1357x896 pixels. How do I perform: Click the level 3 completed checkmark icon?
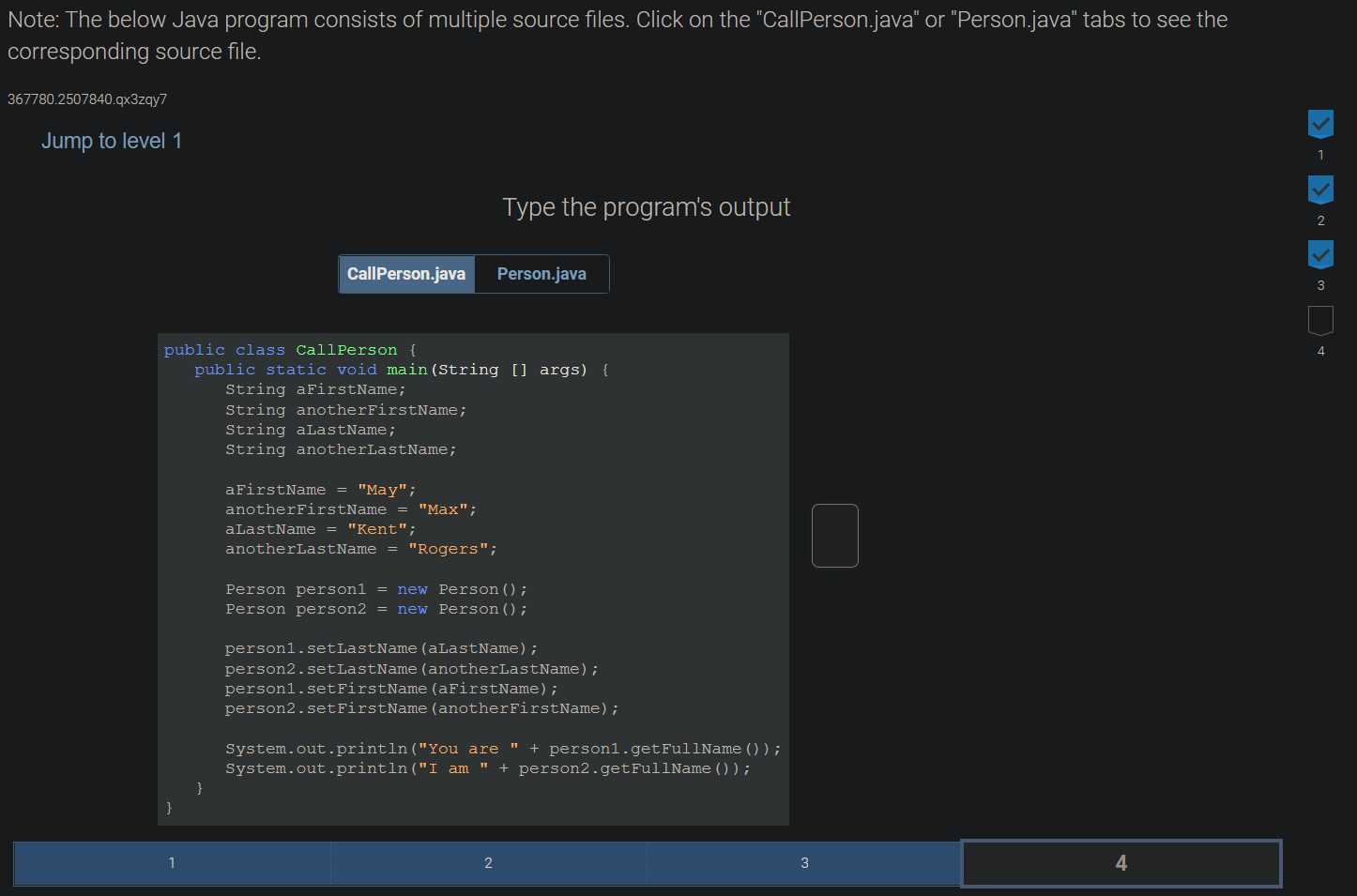pyautogui.click(x=1320, y=254)
